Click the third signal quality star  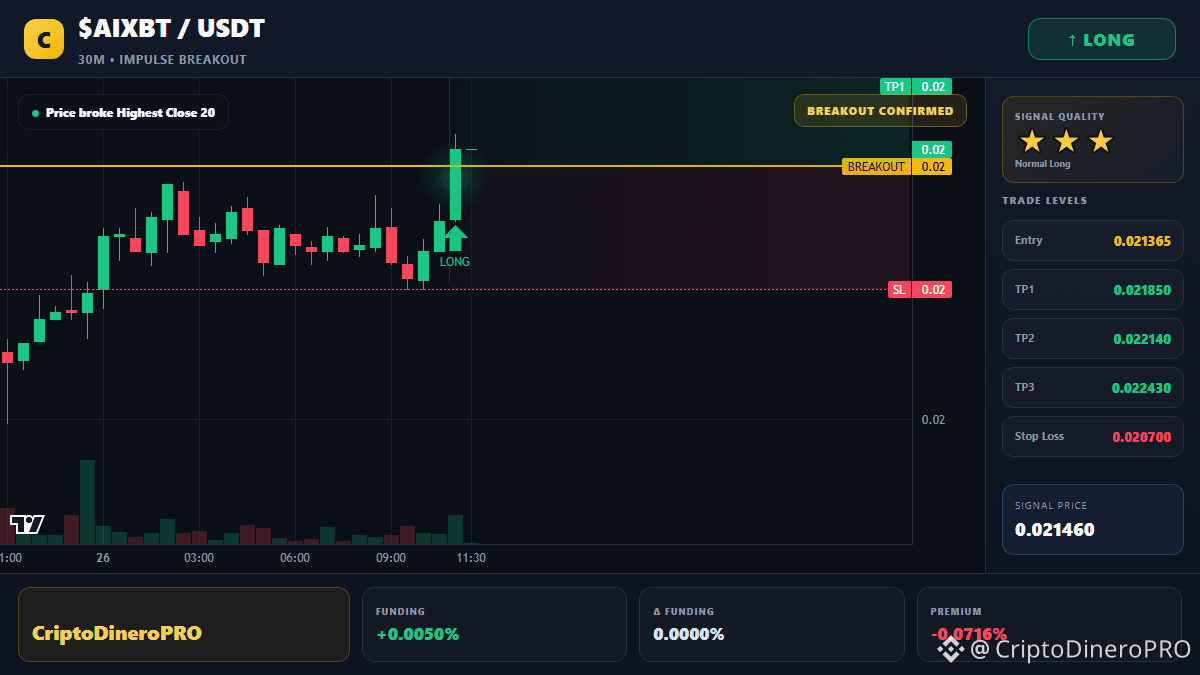(x=1100, y=141)
